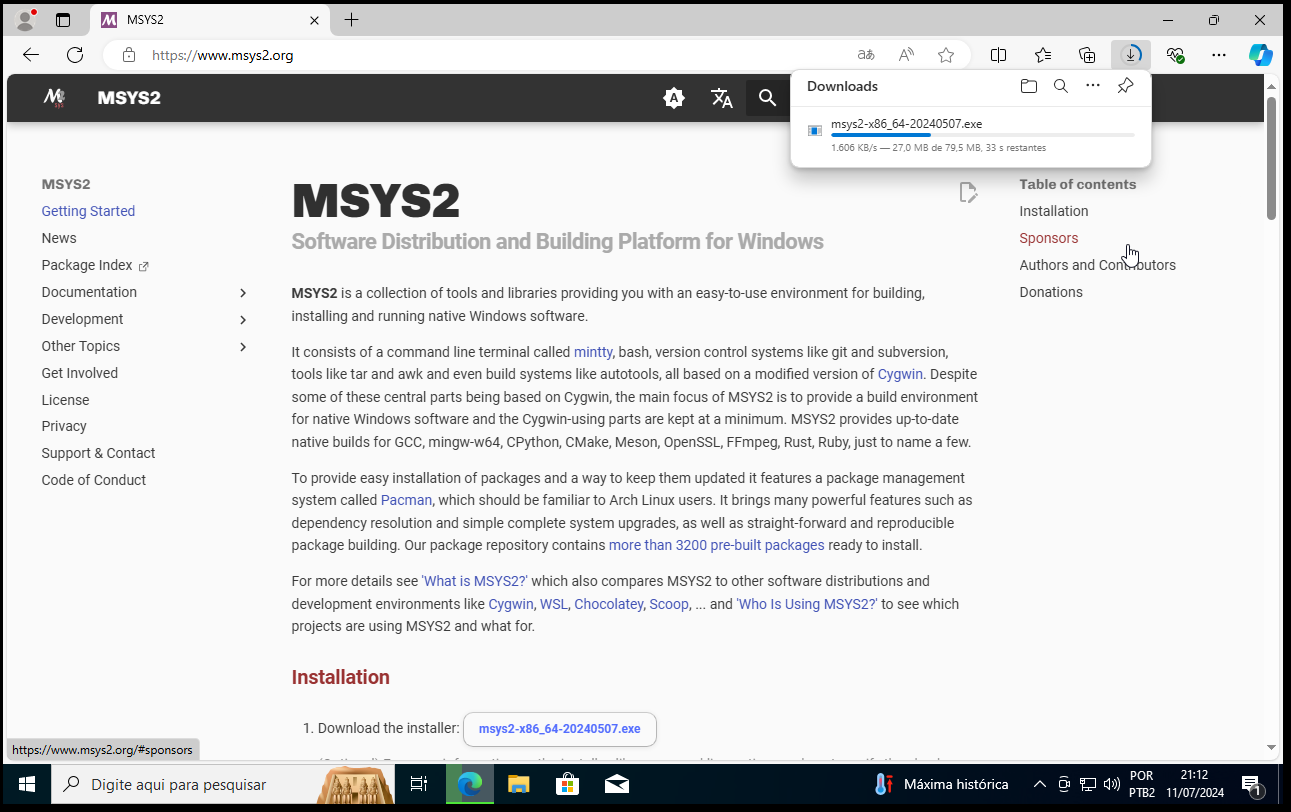
Task: Jump to Installation in table of contents
Action: tap(1054, 211)
